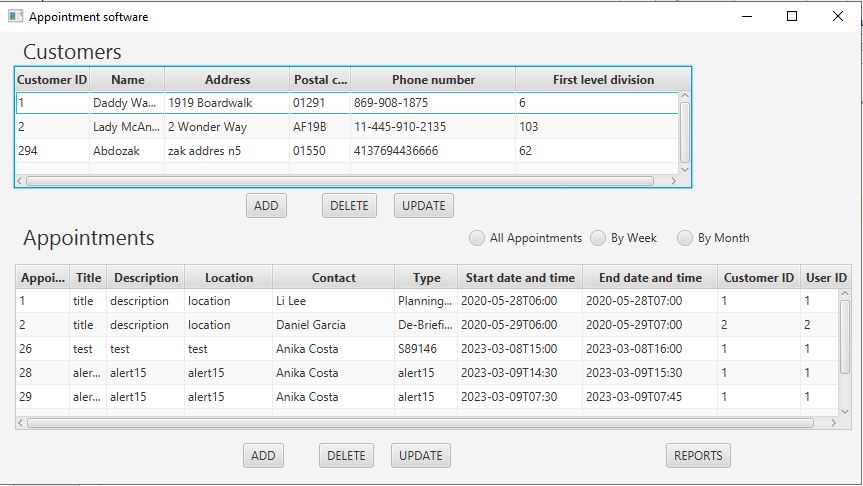Click Customers table scroll down arrow
Screen dimensions: 863x486
pyautogui.click(x=685, y=170)
